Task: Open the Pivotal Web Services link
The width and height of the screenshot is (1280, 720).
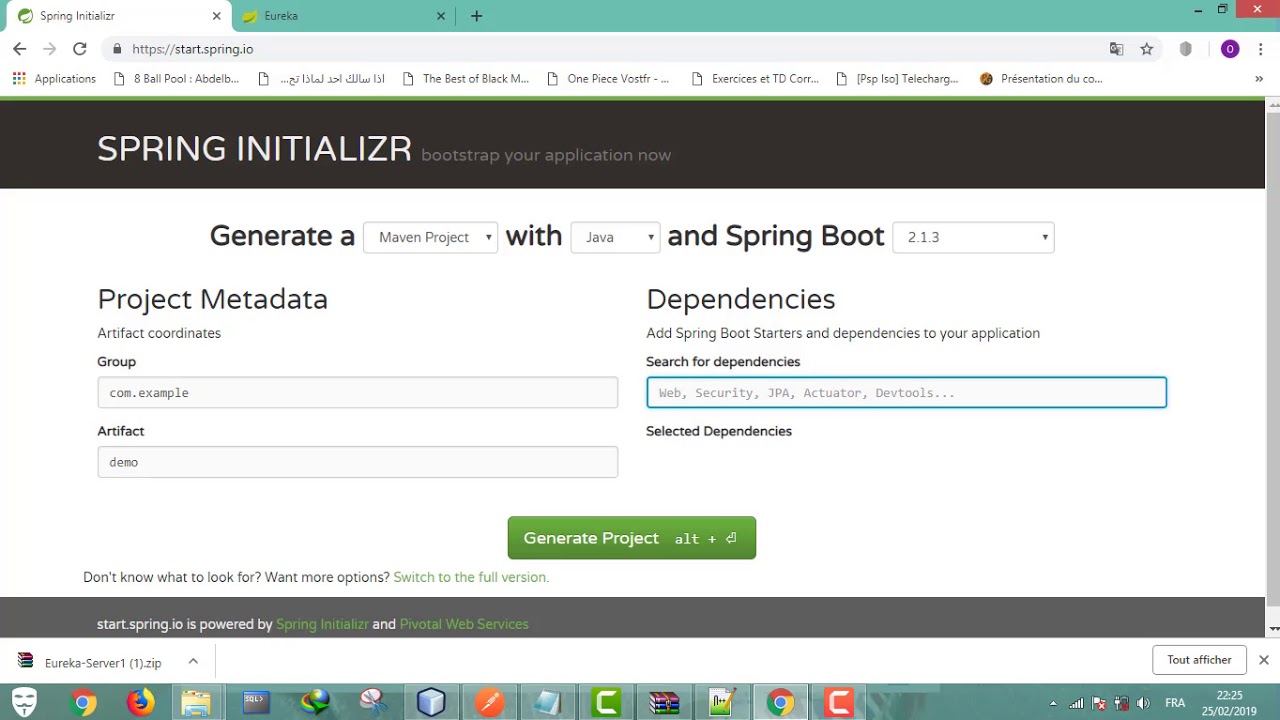Action: (464, 624)
